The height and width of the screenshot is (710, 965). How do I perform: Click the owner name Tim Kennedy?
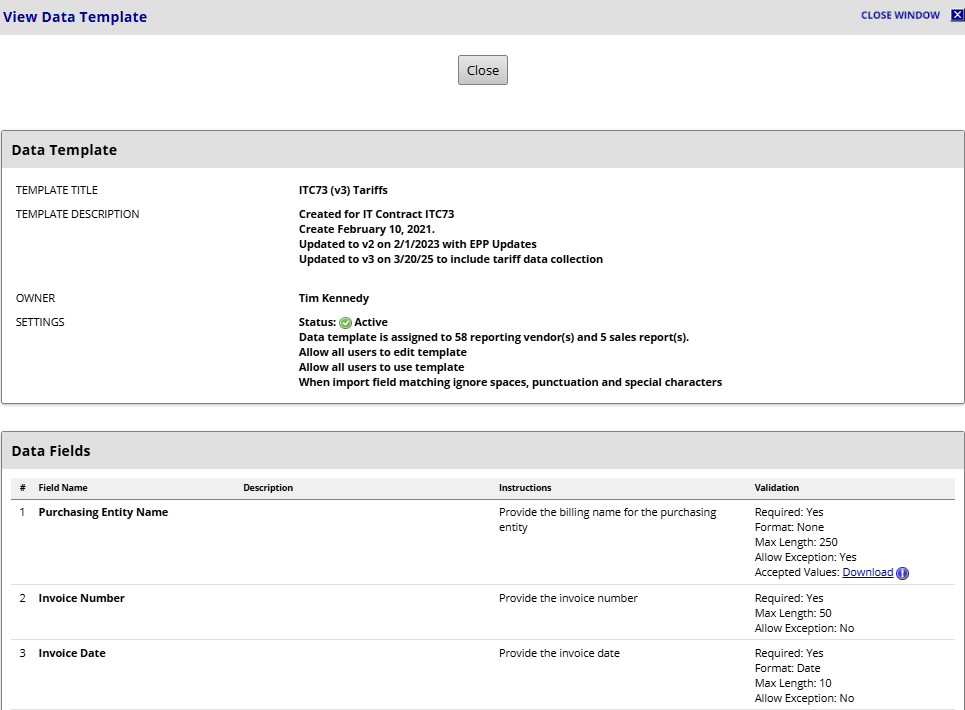coord(334,298)
